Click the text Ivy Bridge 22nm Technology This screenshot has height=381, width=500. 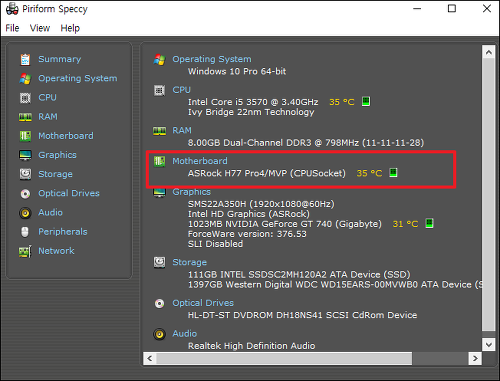pyautogui.click(x=251, y=112)
